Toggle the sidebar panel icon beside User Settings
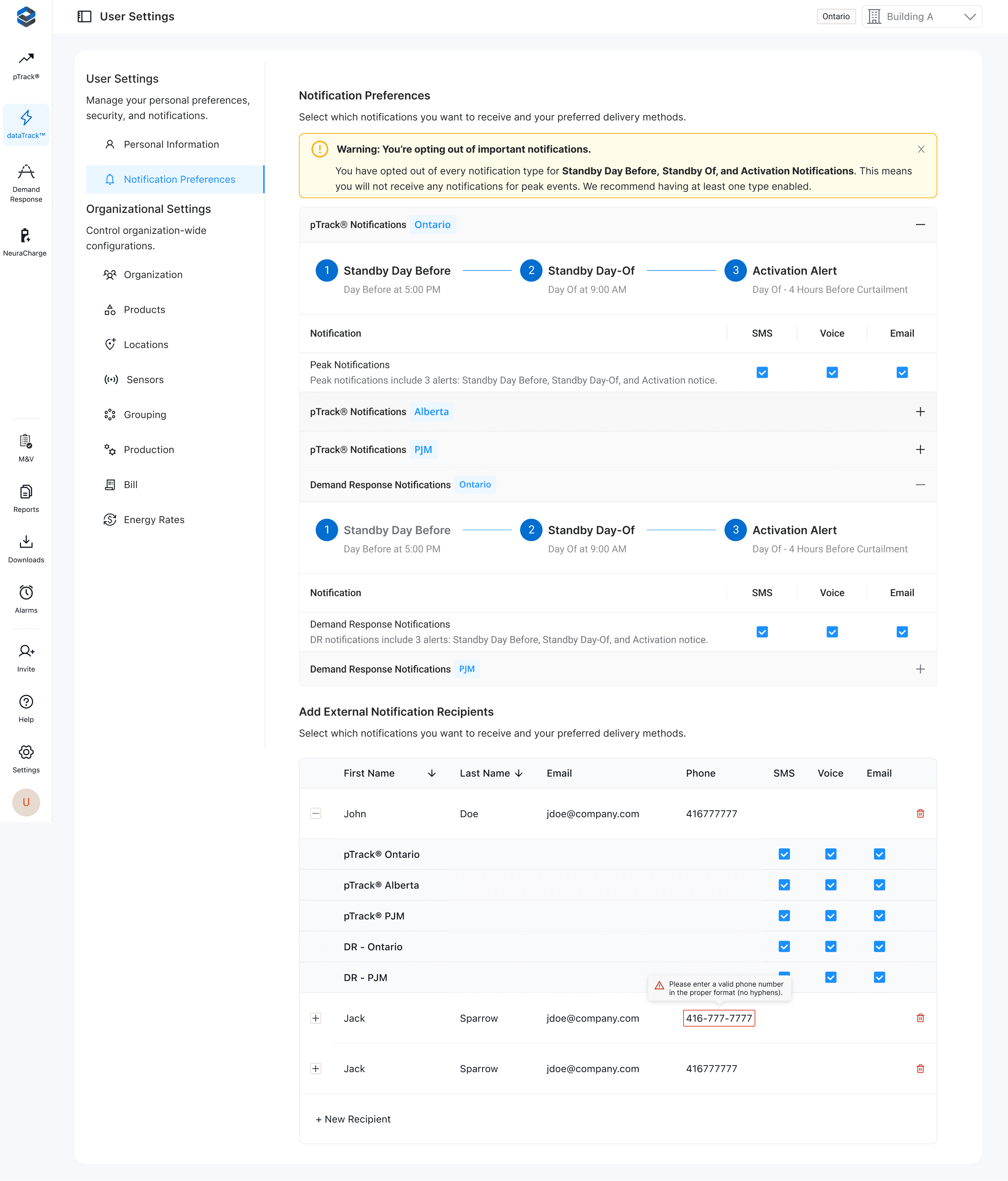This screenshot has height=1181, width=1008. click(x=84, y=16)
